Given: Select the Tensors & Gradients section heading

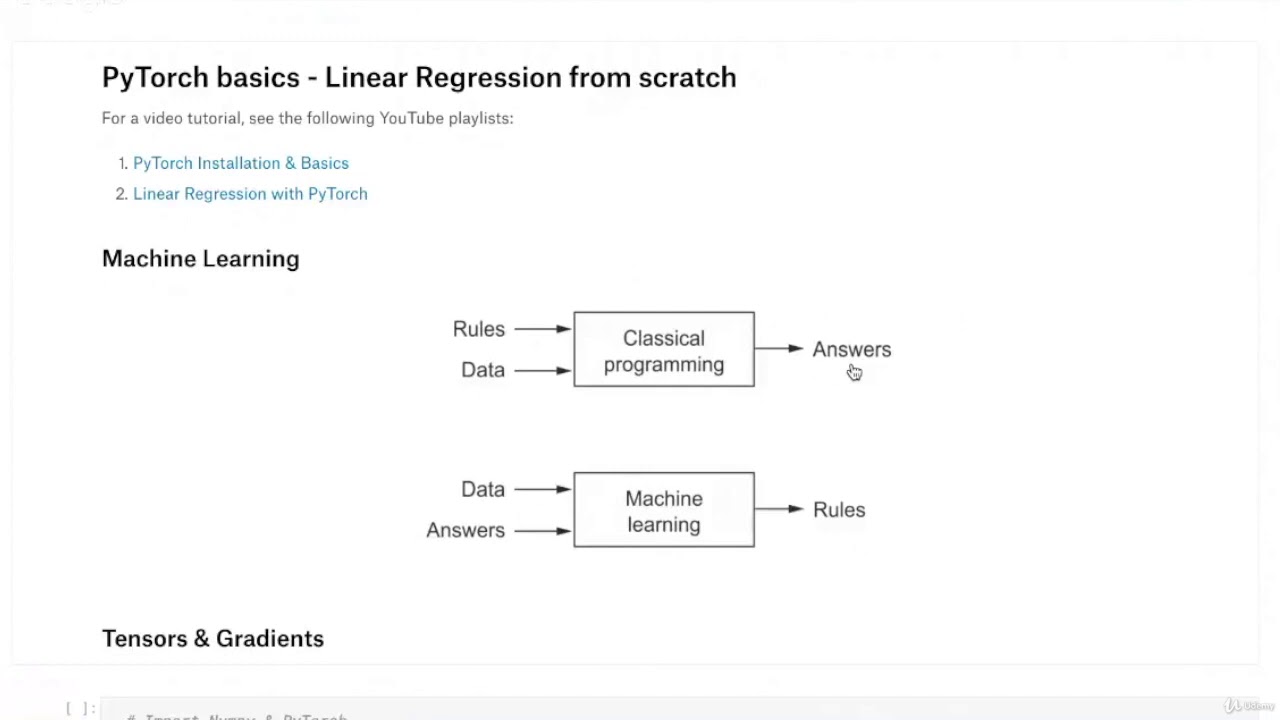Looking at the screenshot, I should click(x=213, y=638).
